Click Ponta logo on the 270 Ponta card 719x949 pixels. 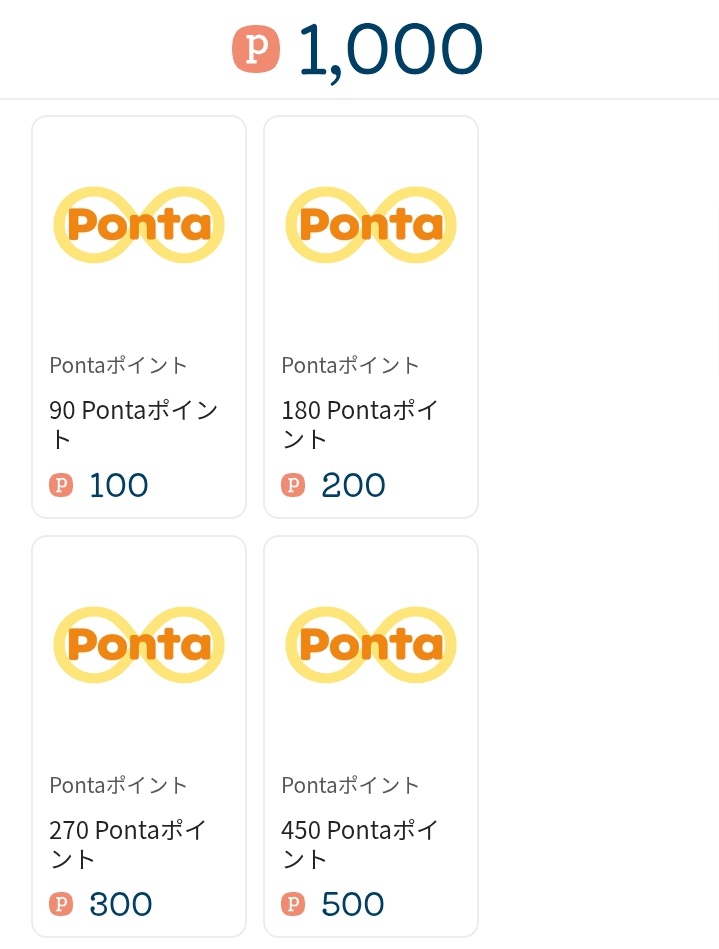click(139, 645)
